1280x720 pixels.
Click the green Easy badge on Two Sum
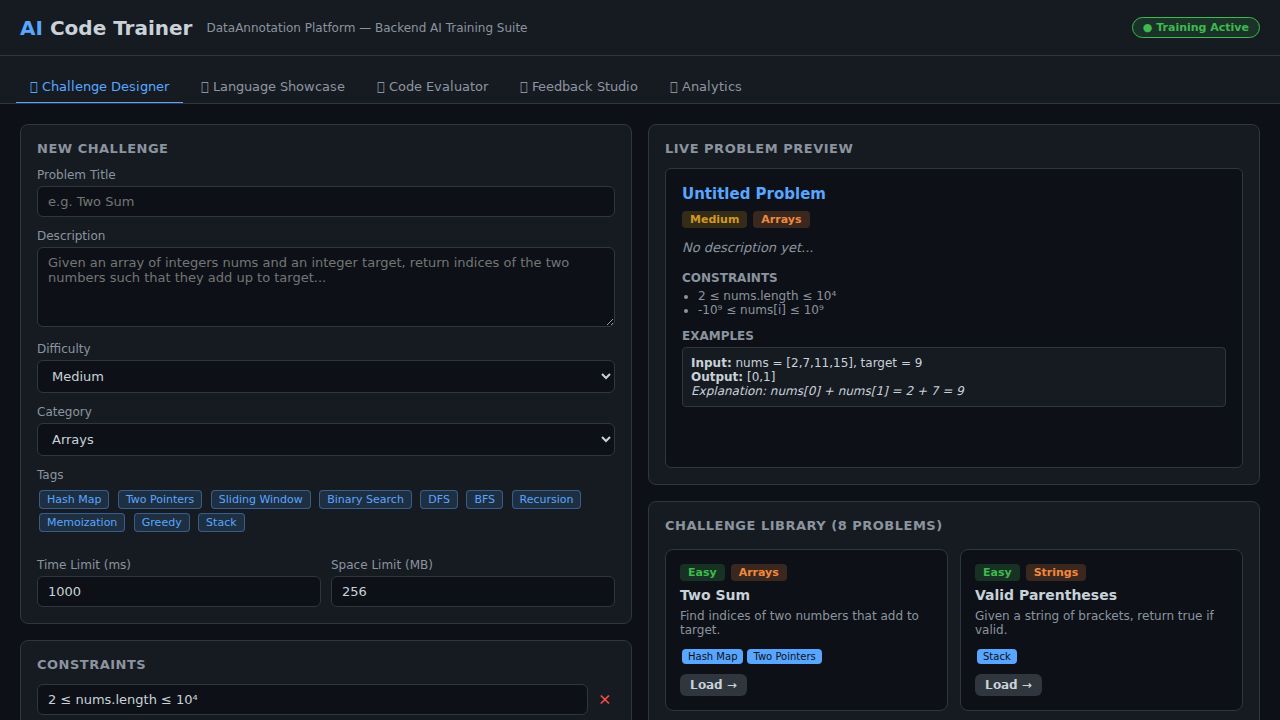(x=702, y=571)
